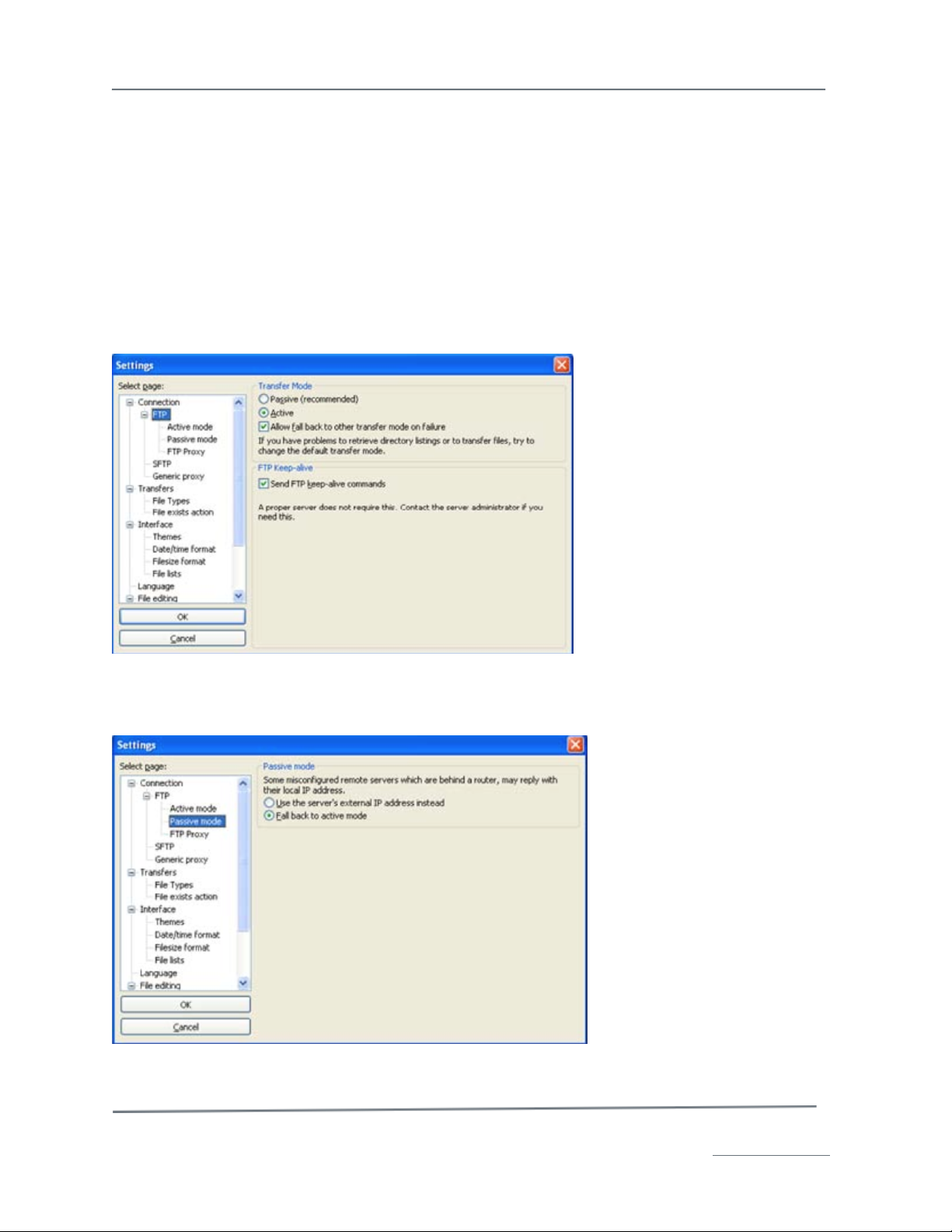
Task: Open Date/time format in lower Settings
Action: [187, 935]
